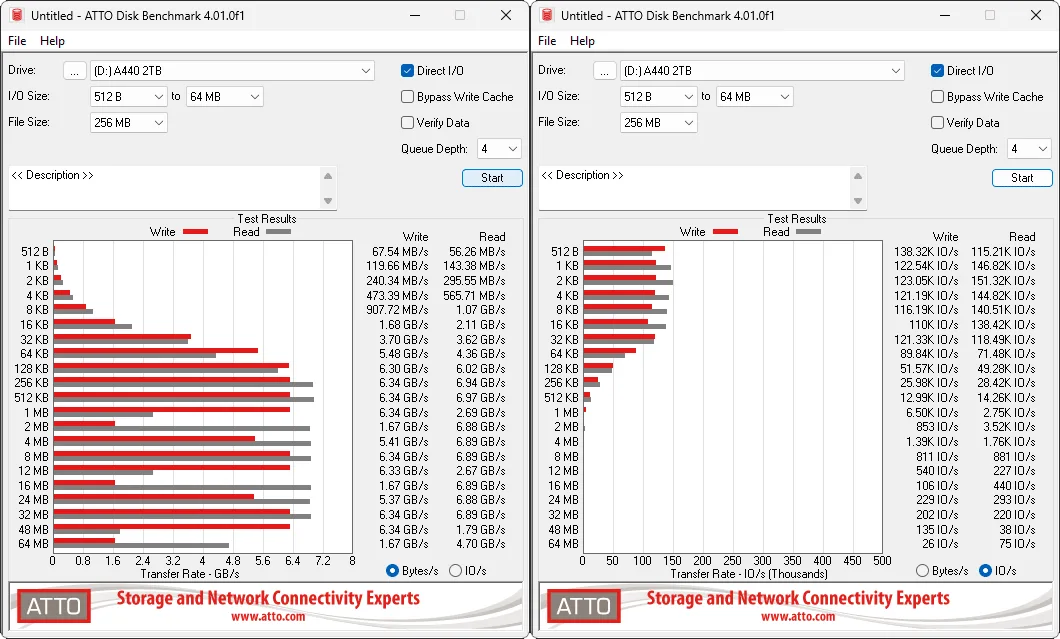Browse drives with '...' button in left window
The height and width of the screenshot is (639, 1060).
tap(74, 70)
